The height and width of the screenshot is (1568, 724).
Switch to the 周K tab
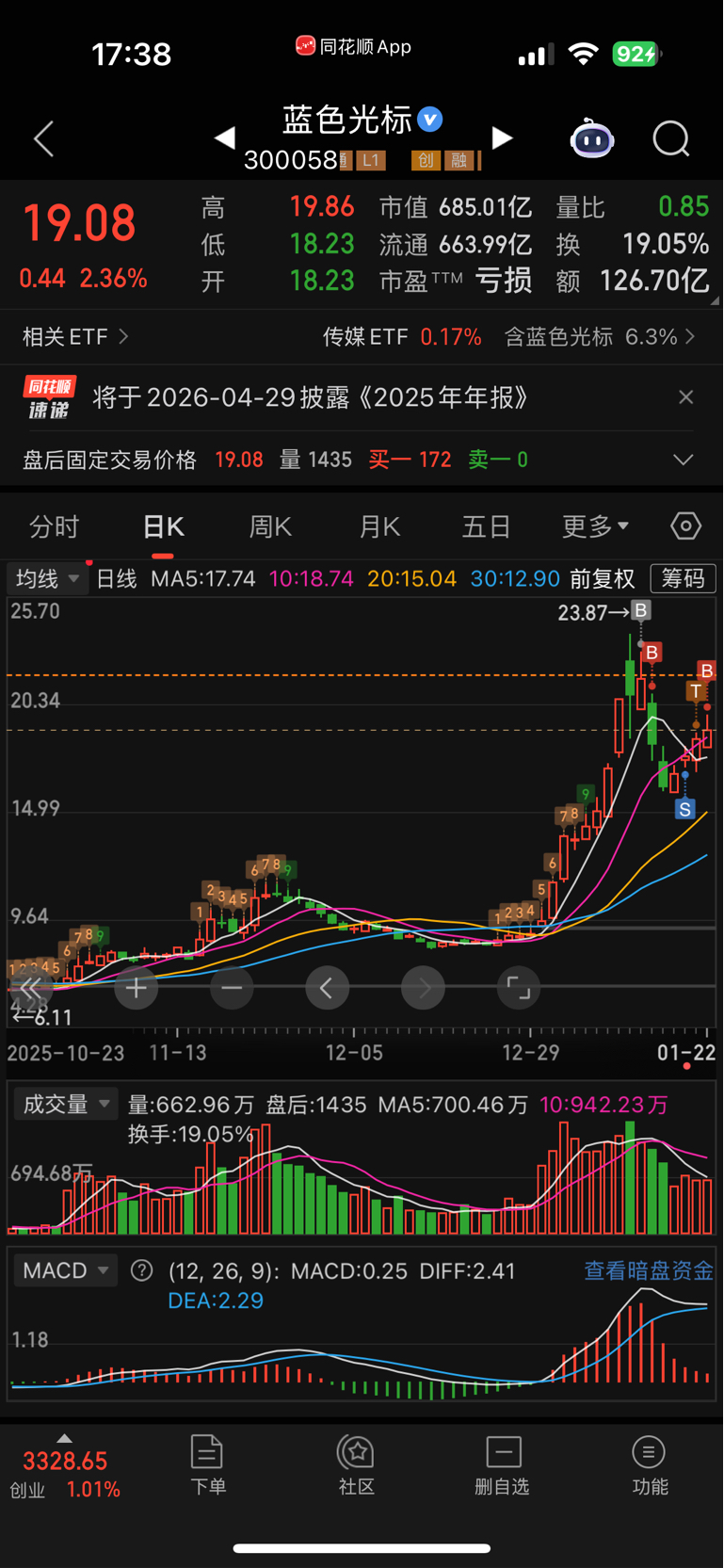tap(270, 526)
